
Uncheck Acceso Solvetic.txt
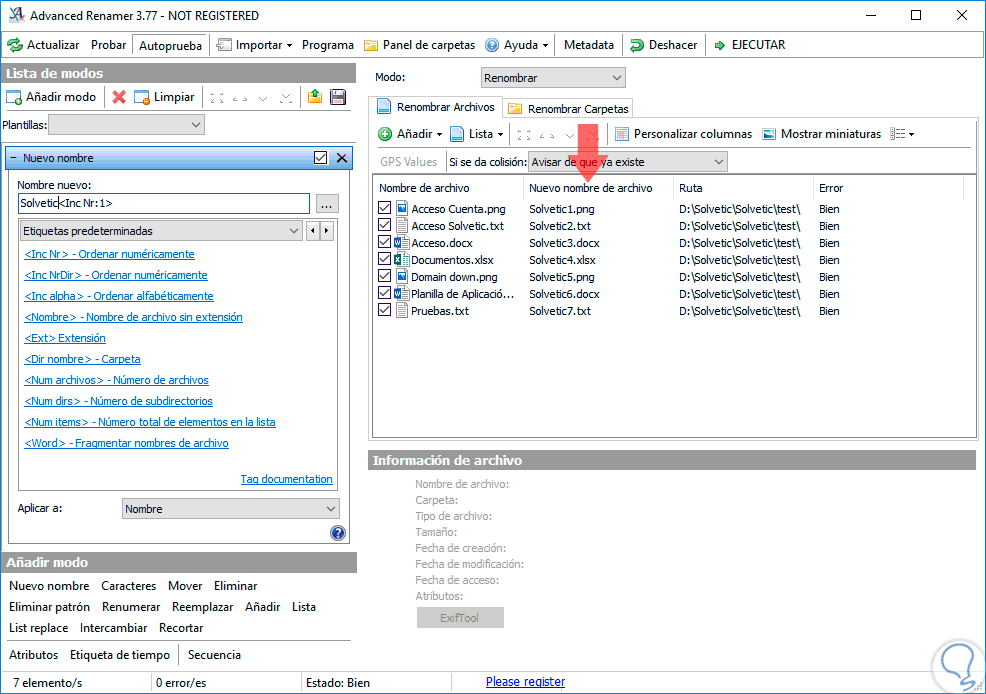click(385, 224)
